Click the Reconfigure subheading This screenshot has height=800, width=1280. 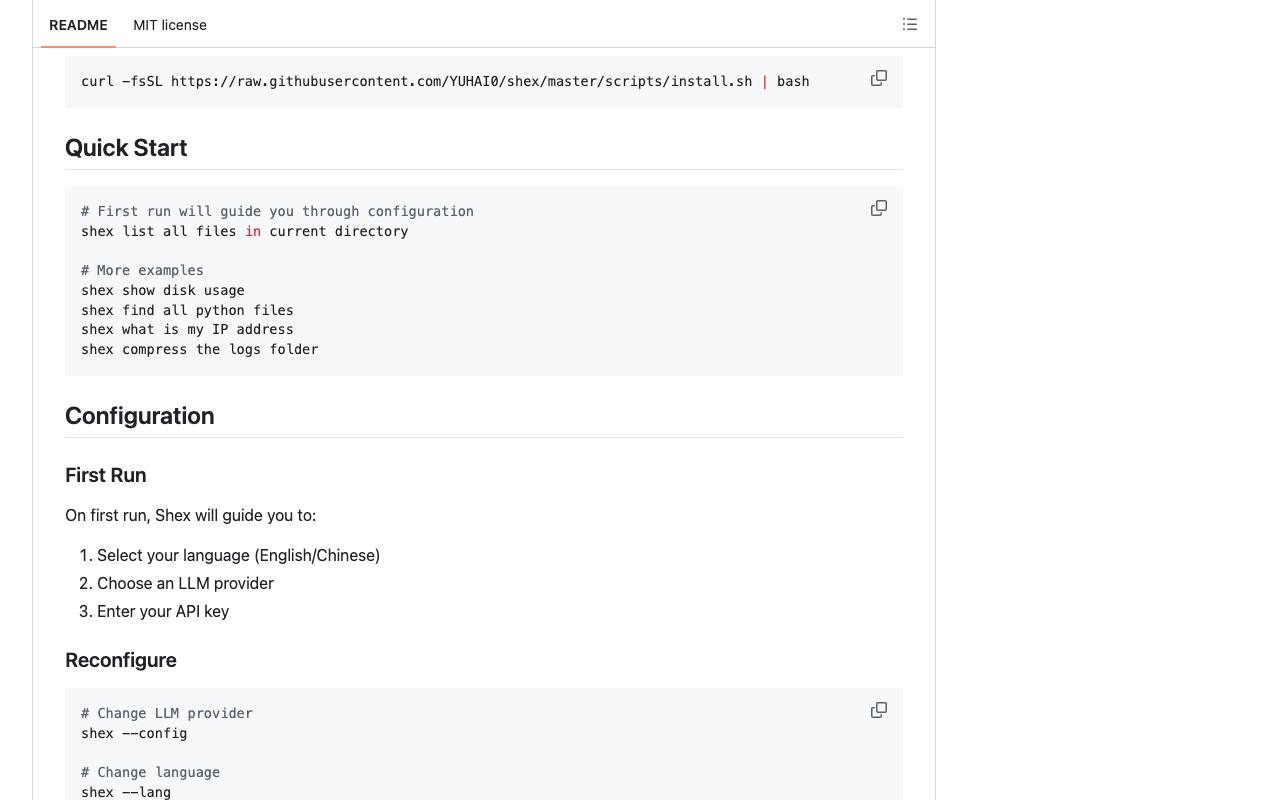(120, 660)
